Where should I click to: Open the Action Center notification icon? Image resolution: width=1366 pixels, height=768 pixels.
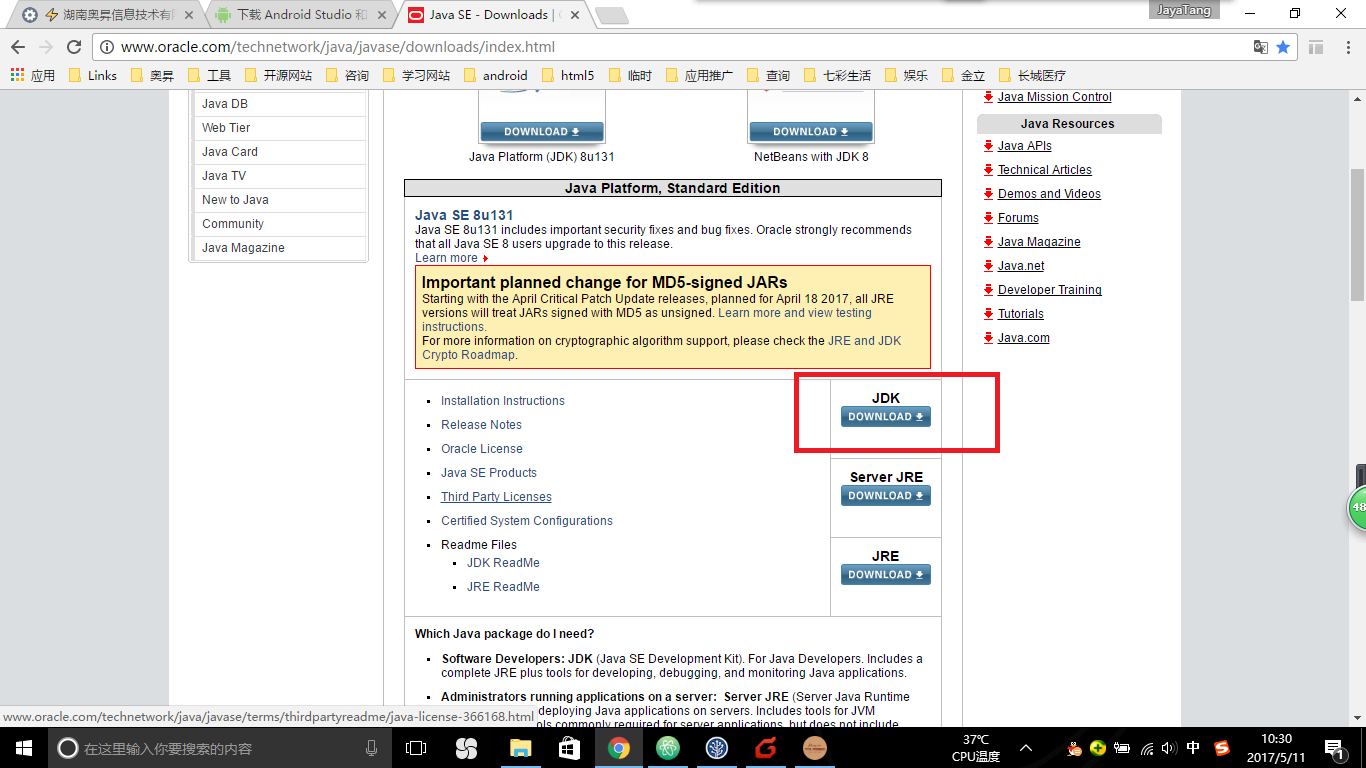click(x=1333, y=748)
